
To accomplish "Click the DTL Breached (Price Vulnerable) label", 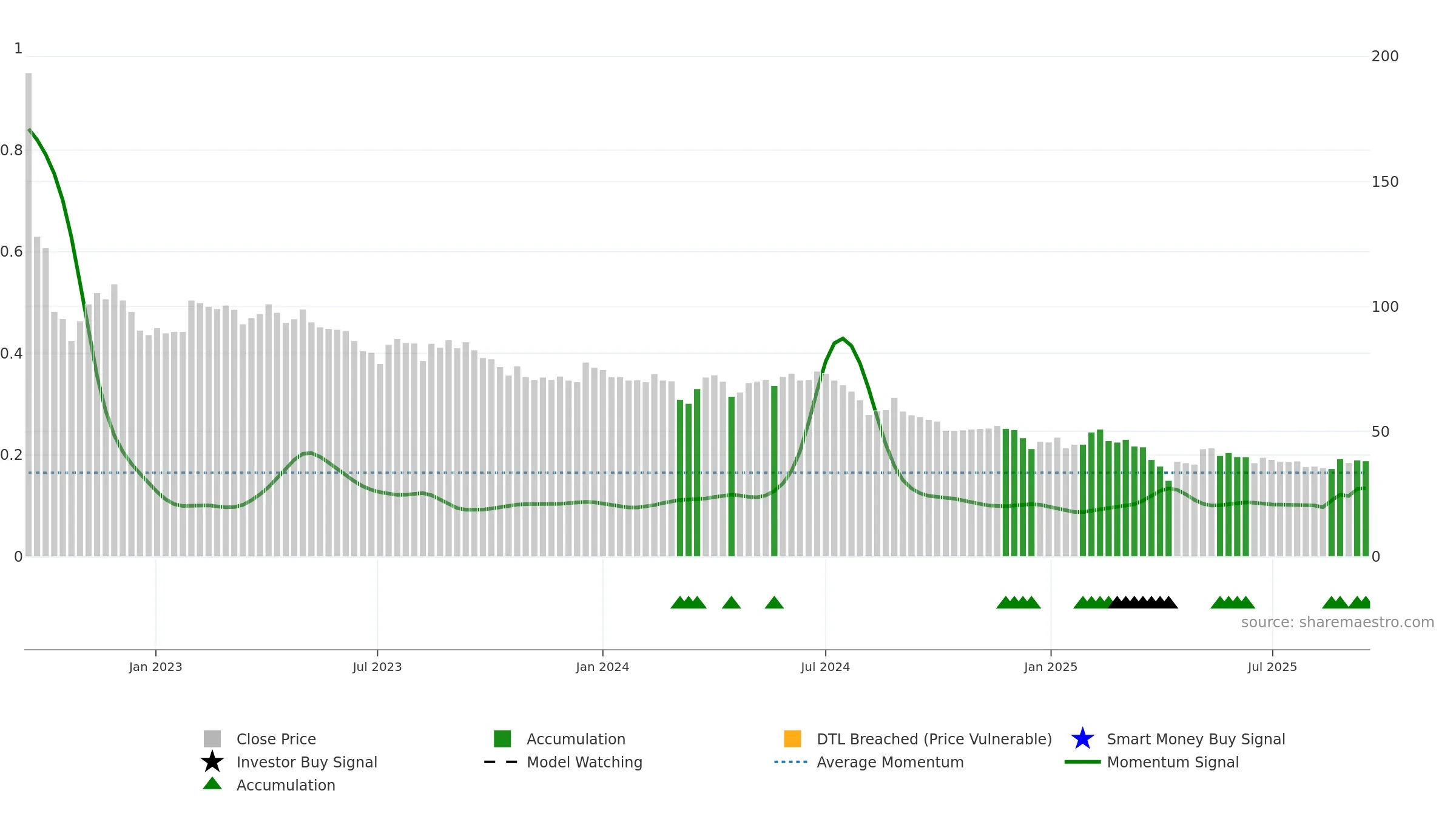I will coord(934,739).
